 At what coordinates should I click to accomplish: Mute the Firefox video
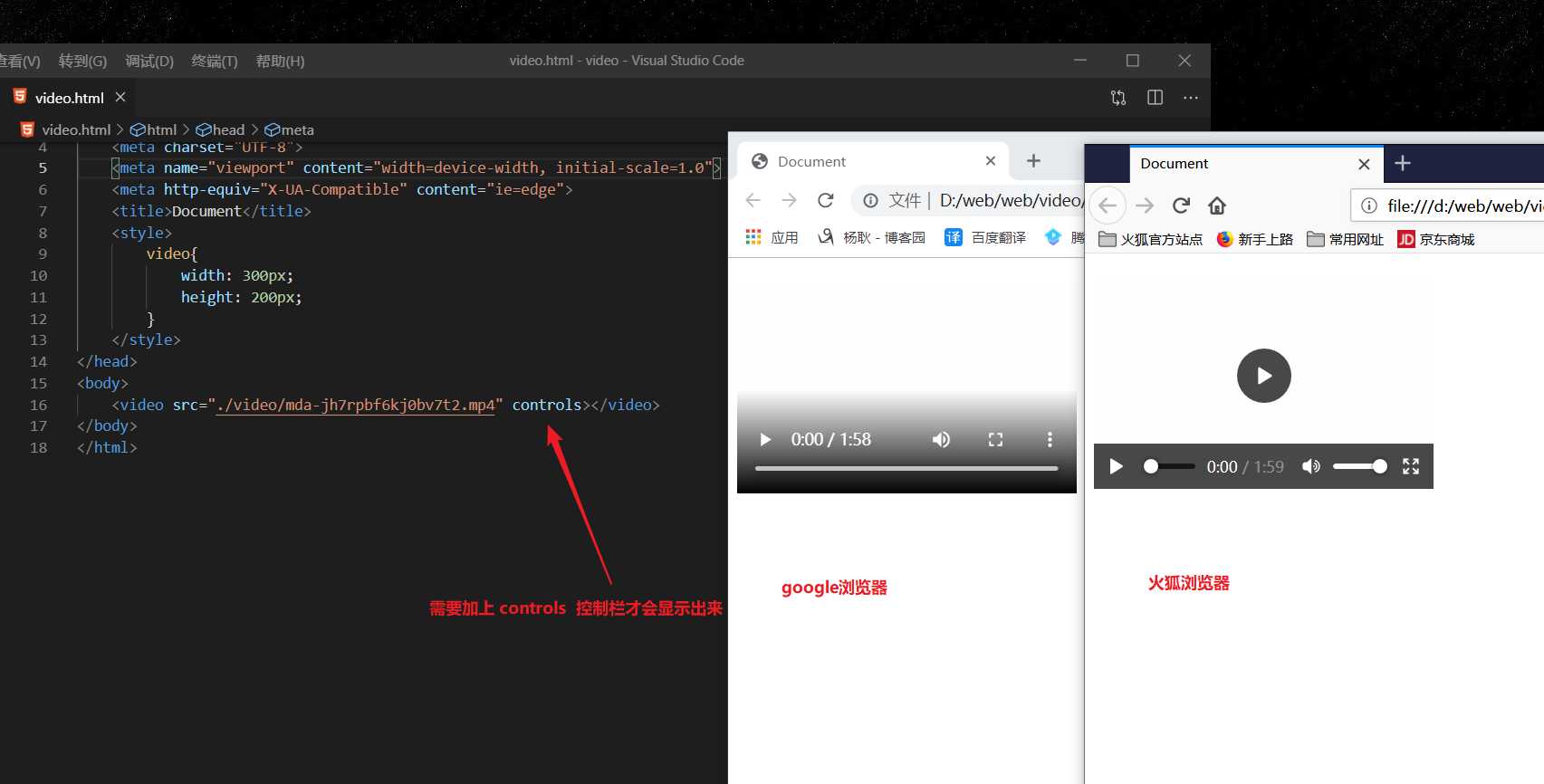(1310, 466)
